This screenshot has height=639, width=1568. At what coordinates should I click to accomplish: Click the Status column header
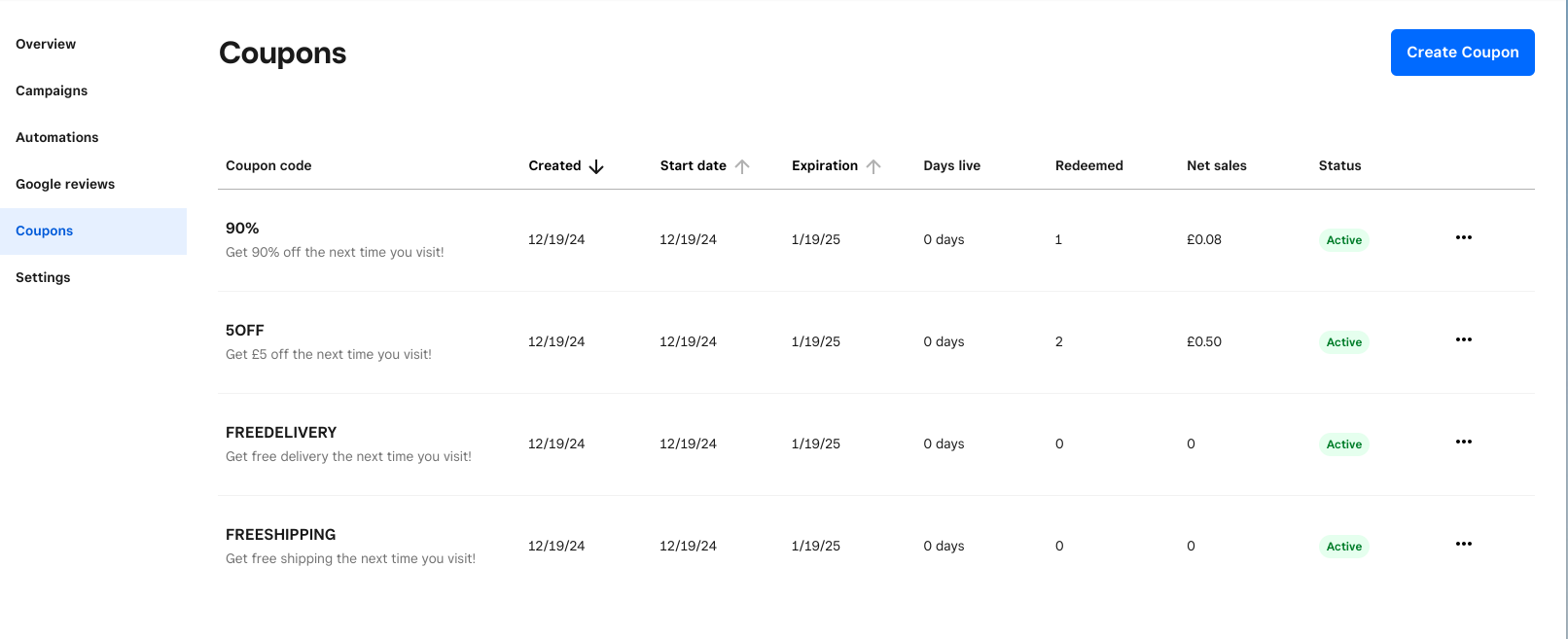[x=1340, y=165]
